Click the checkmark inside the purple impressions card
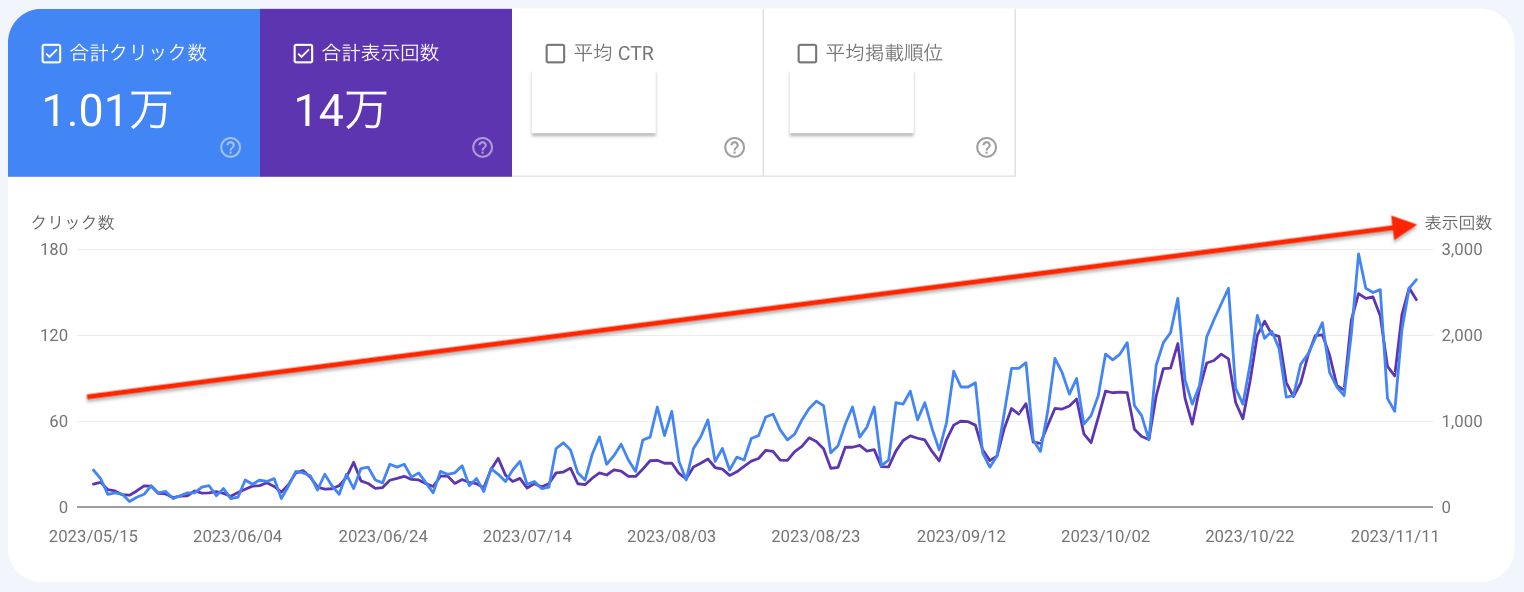The image size is (1524, 592). pos(303,53)
